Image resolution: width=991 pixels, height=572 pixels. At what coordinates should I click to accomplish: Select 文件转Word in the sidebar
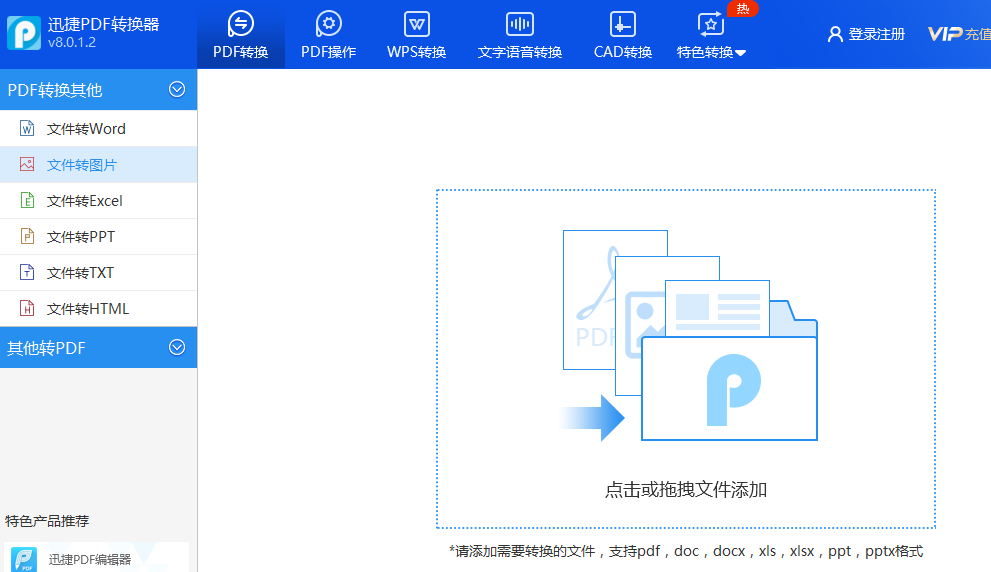point(99,128)
